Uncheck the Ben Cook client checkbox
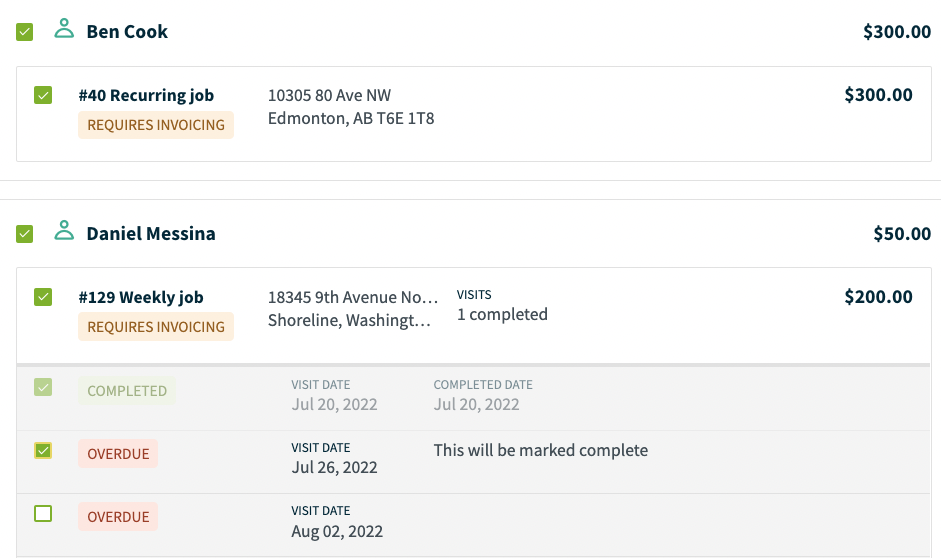Image resolution: width=941 pixels, height=558 pixels. click(x=25, y=32)
